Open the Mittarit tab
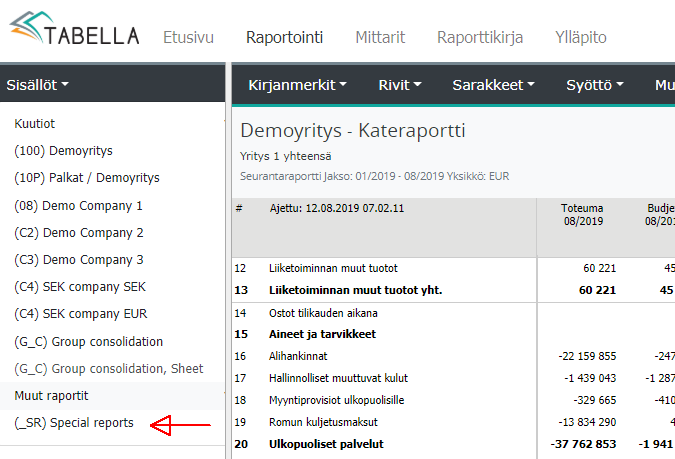 (380, 38)
